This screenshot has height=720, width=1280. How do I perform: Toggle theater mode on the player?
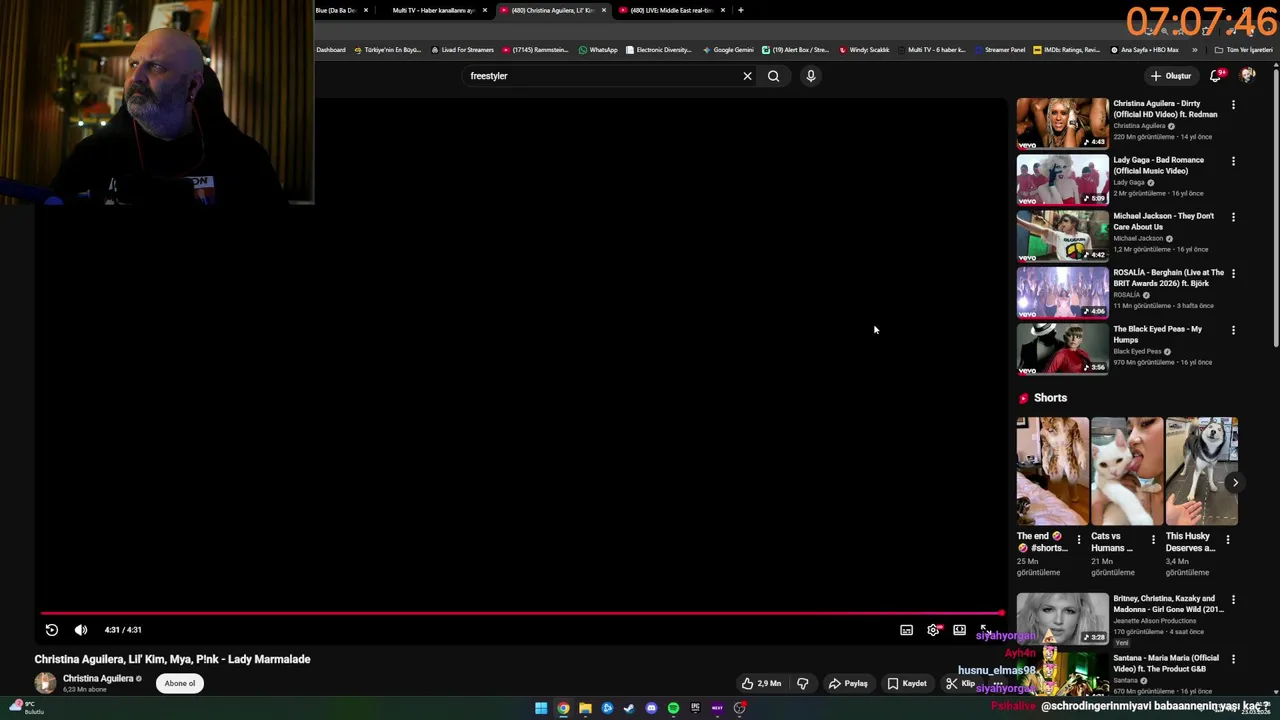959,630
